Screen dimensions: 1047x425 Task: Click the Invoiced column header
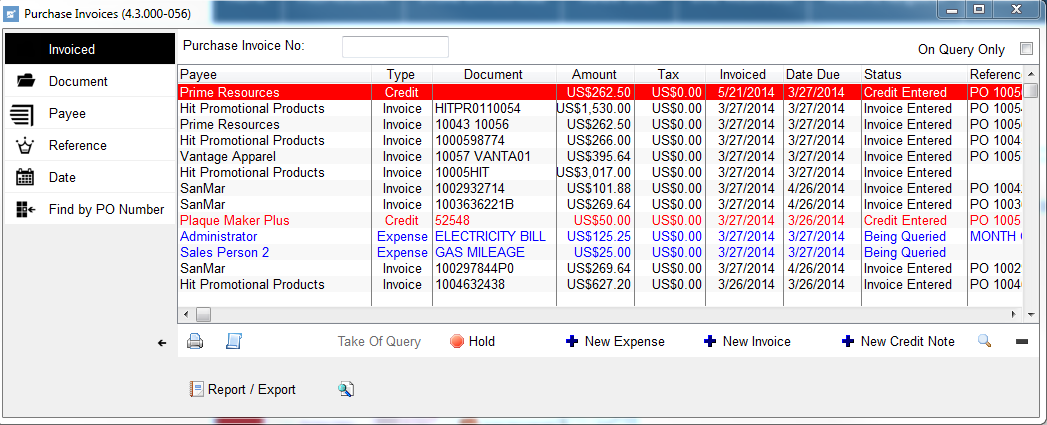(743, 74)
